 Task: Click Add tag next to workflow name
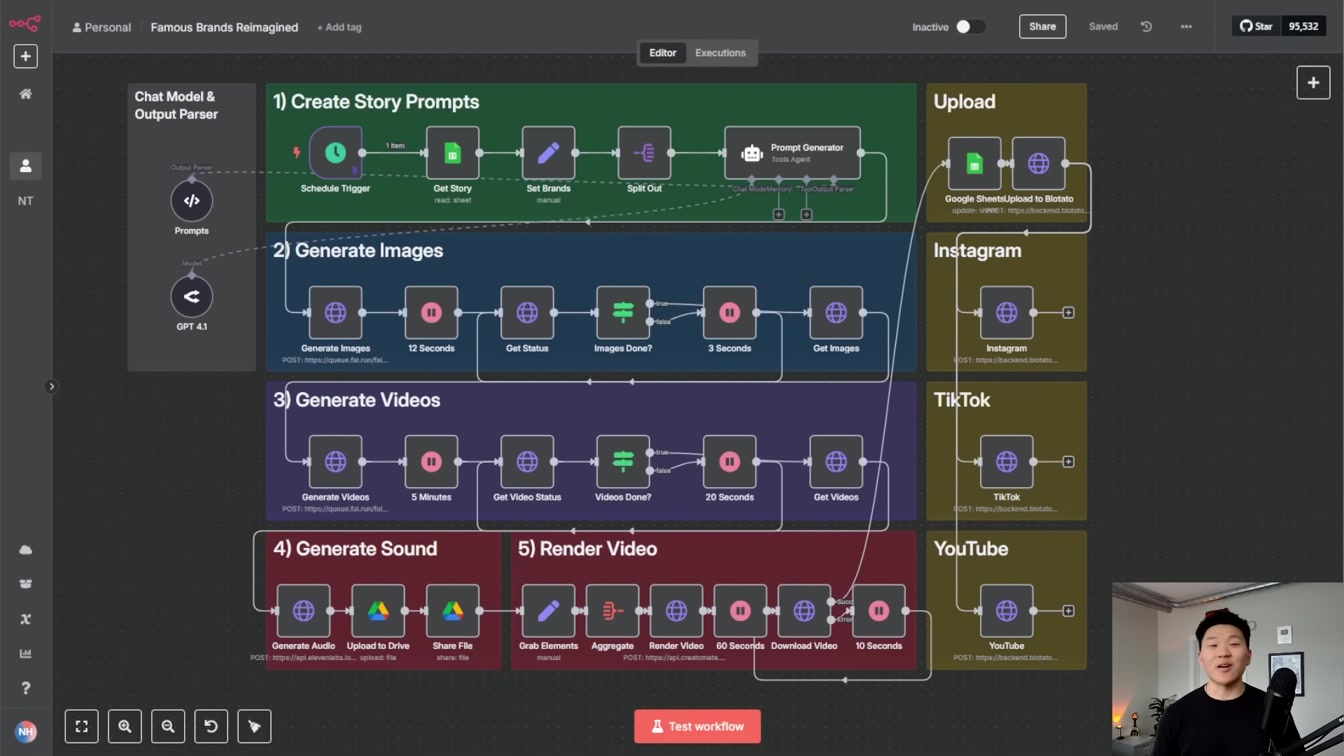pos(339,27)
